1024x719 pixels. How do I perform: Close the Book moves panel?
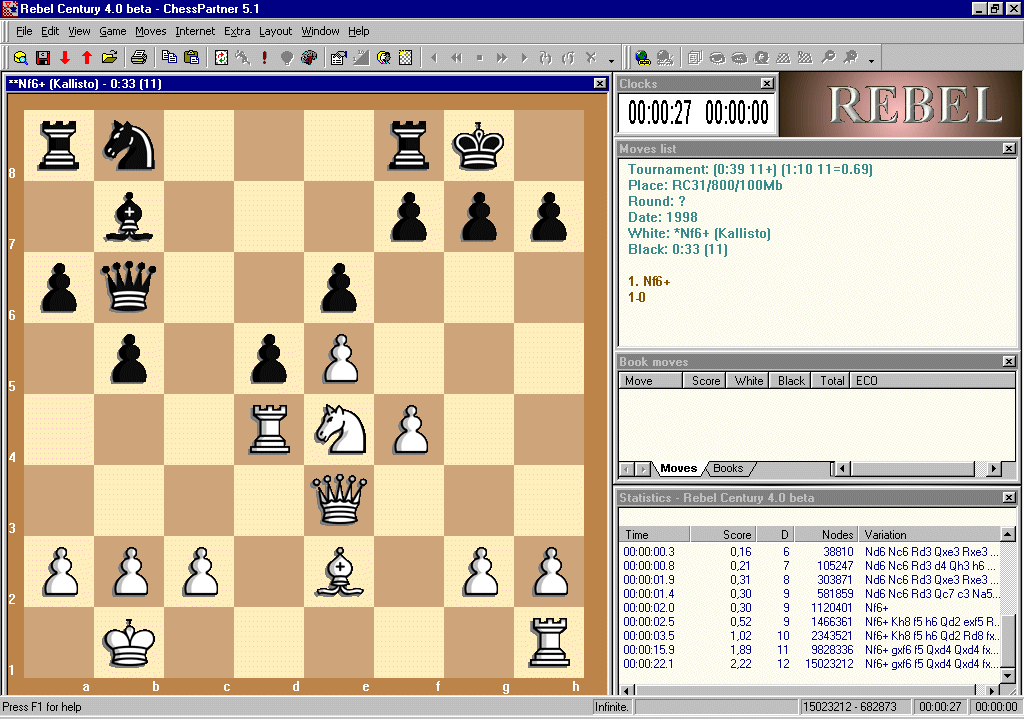pos(1009,361)
